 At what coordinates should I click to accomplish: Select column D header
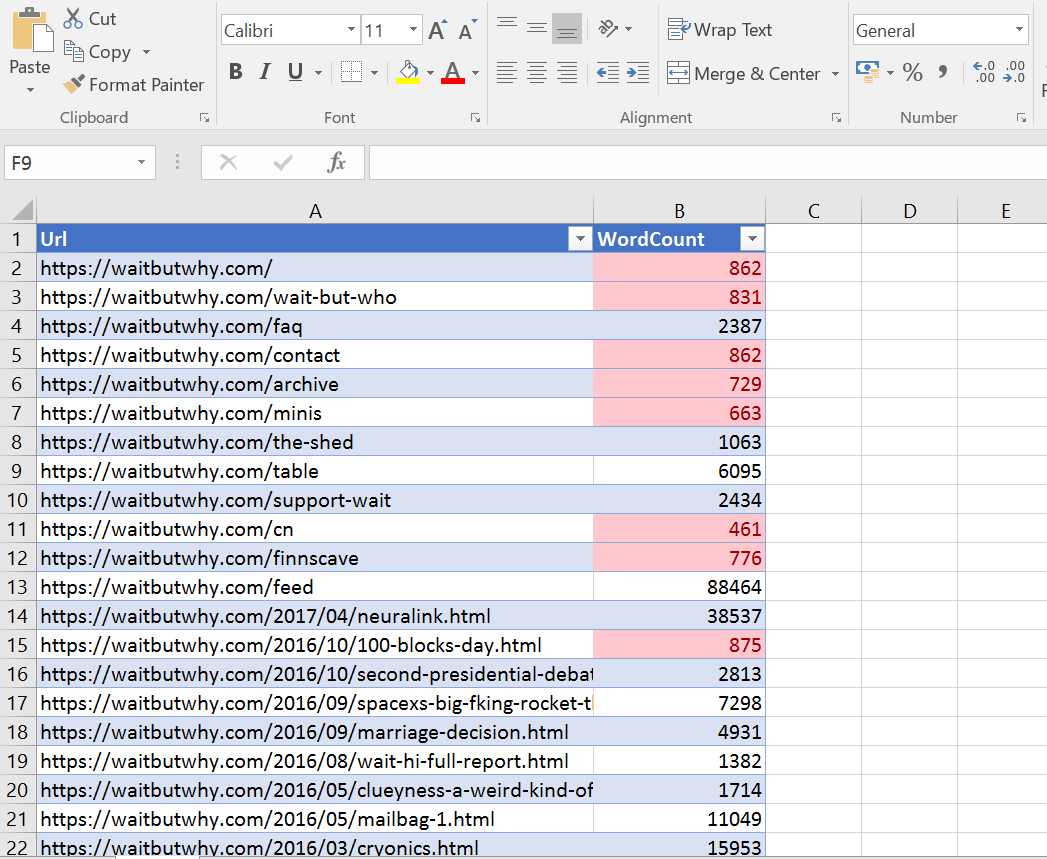coord(909,210)
